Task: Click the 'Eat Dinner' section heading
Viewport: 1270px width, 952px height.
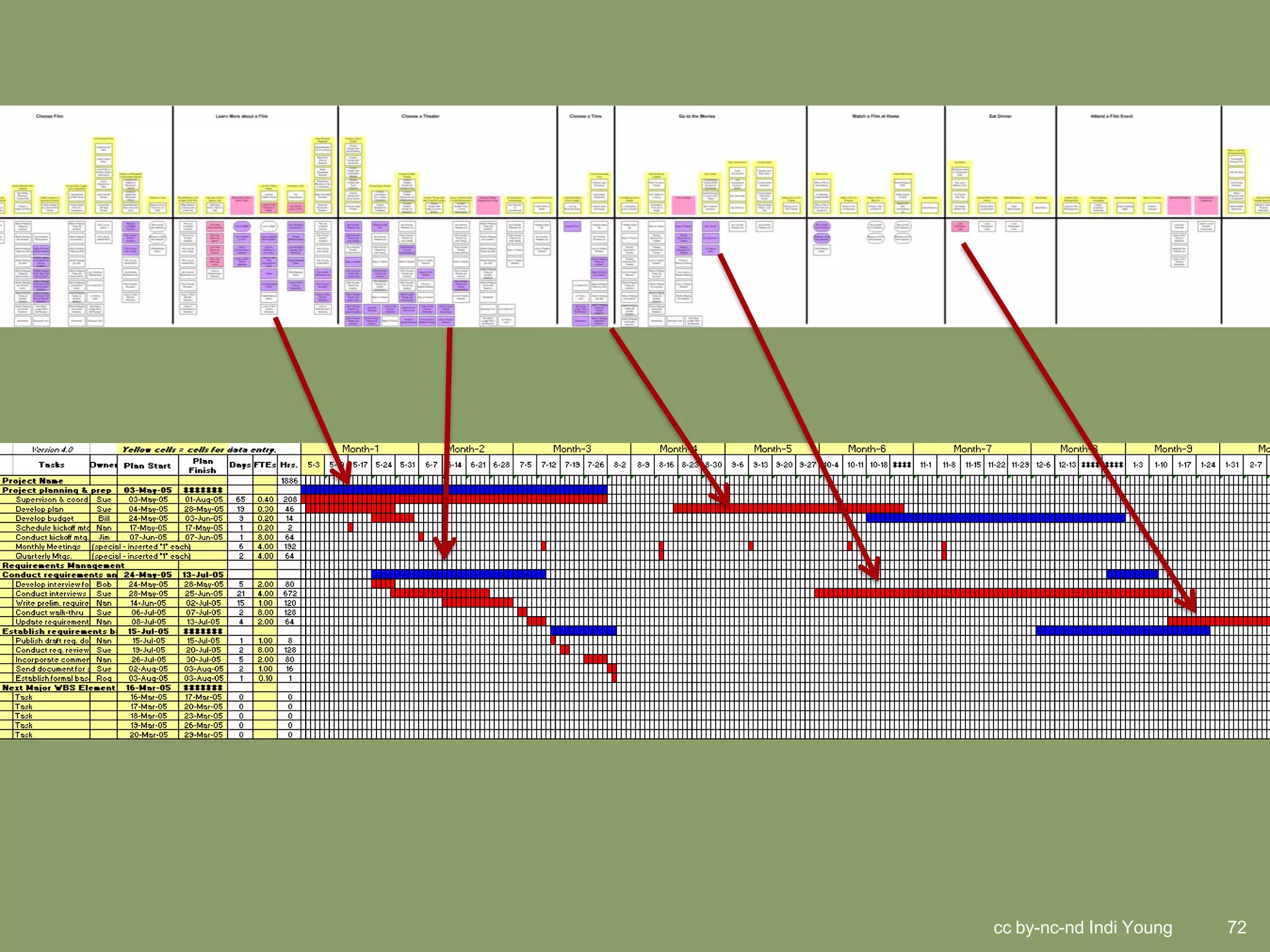Action: [x=1000, y=116]
